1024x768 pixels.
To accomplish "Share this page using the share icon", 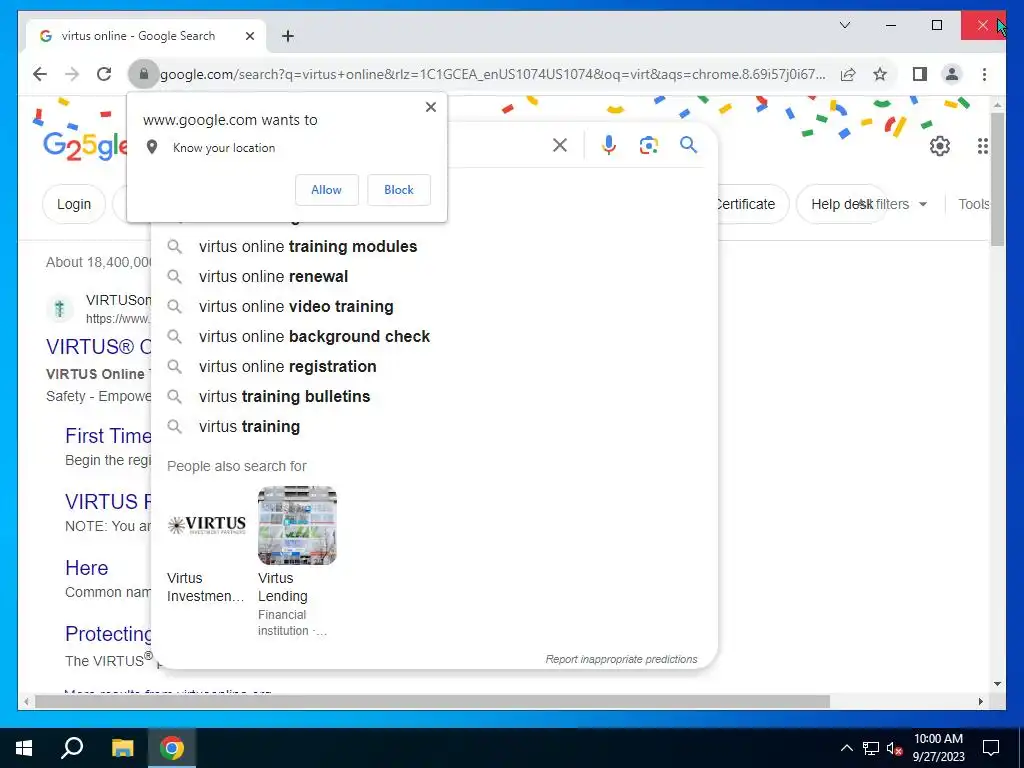I will pyautogui.click(x=848, y=74).
